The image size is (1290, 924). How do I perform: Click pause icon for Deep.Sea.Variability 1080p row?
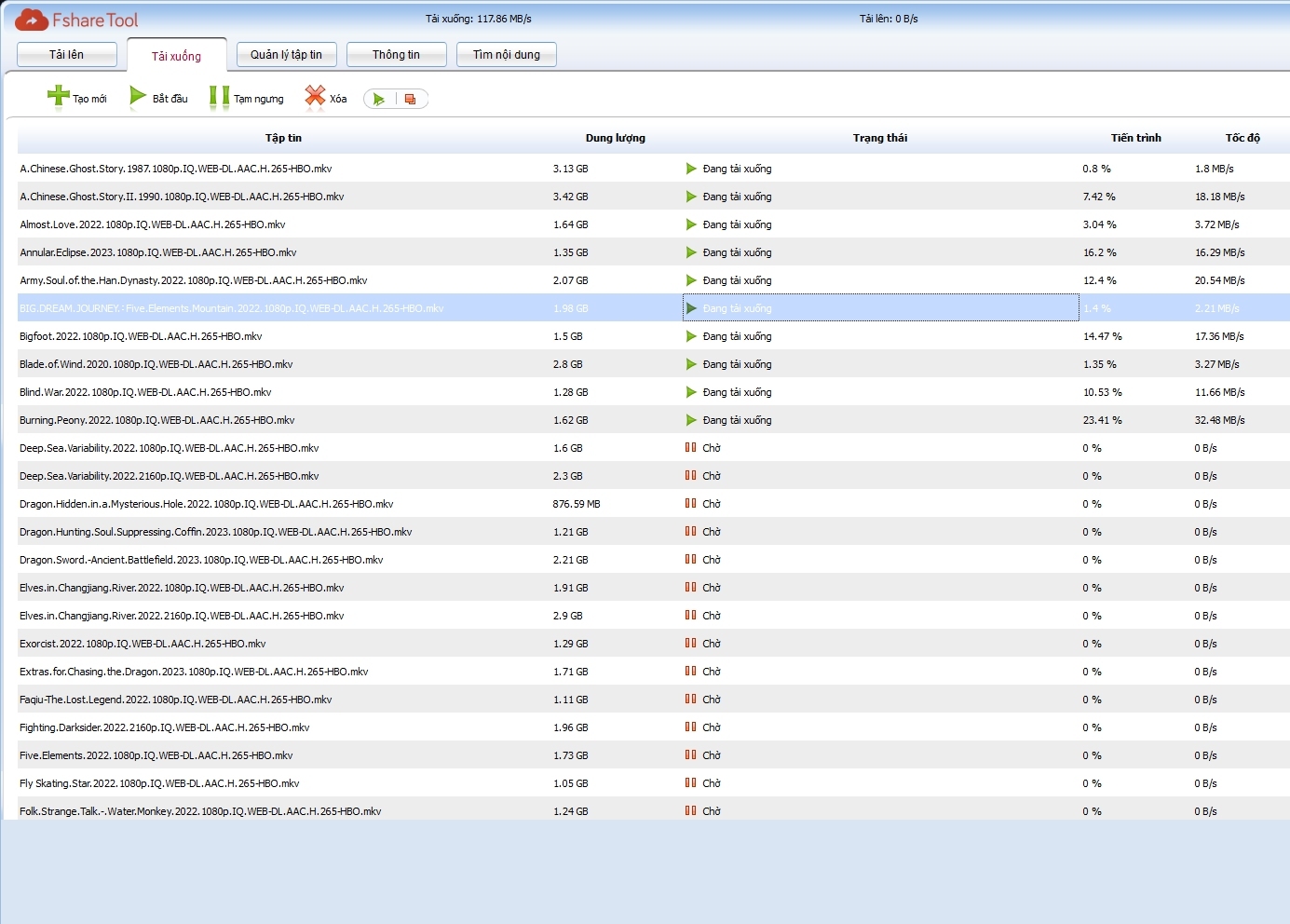(690, 447)
